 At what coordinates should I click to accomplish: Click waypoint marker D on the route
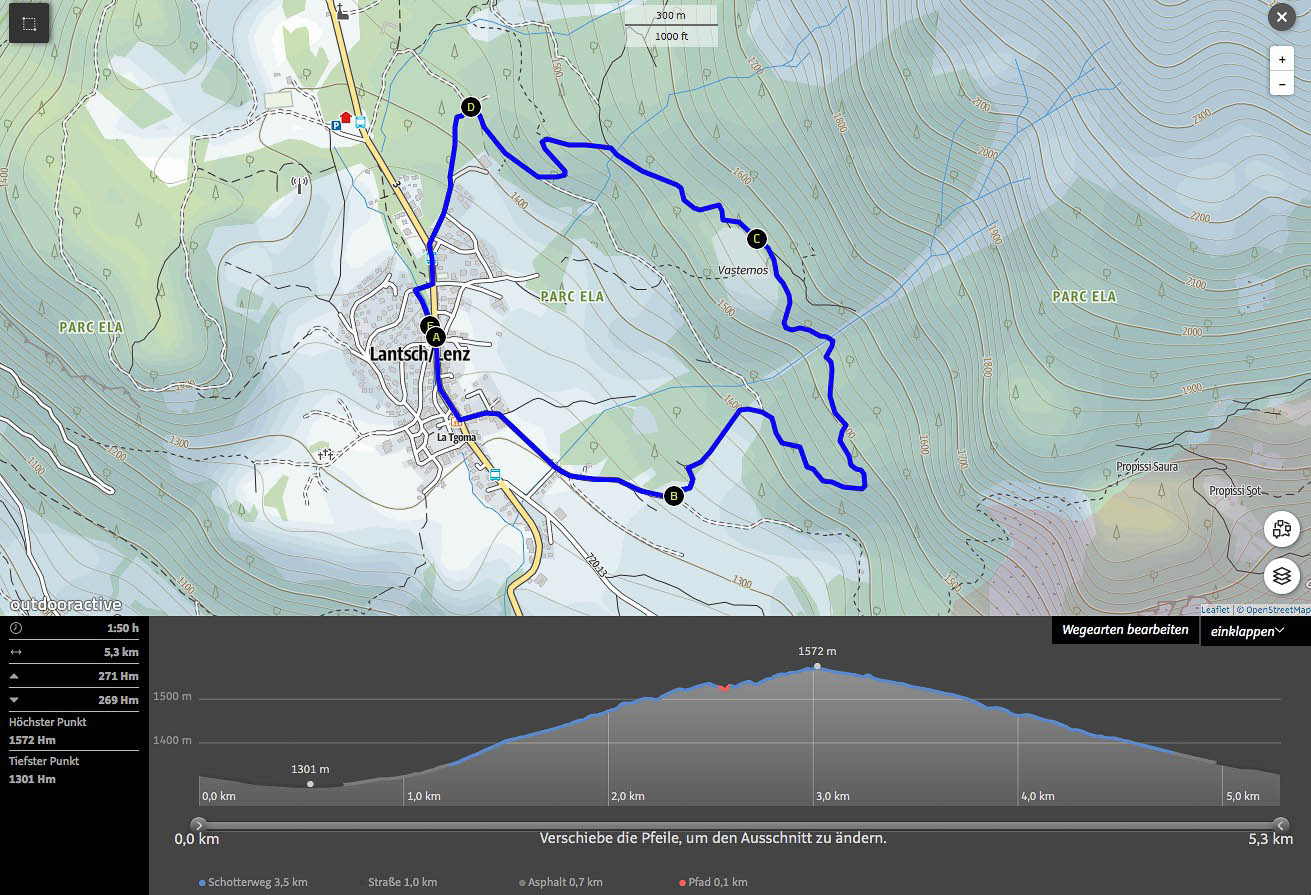coord(470,107)
